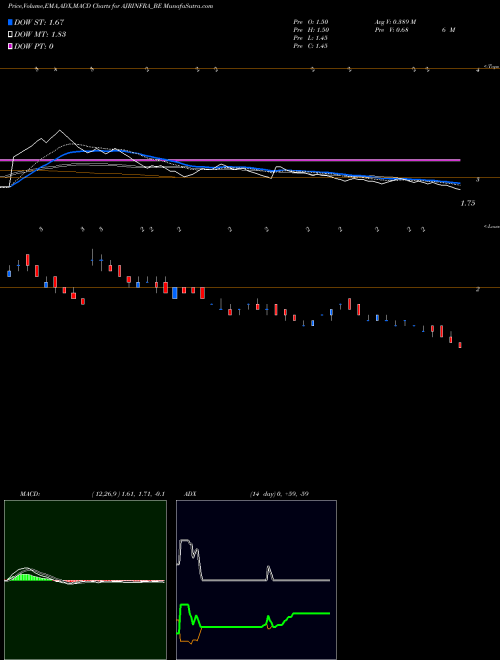Click the 1.75 price label near the EMA lines
This screenshot has width=500, height=660.
468,203
